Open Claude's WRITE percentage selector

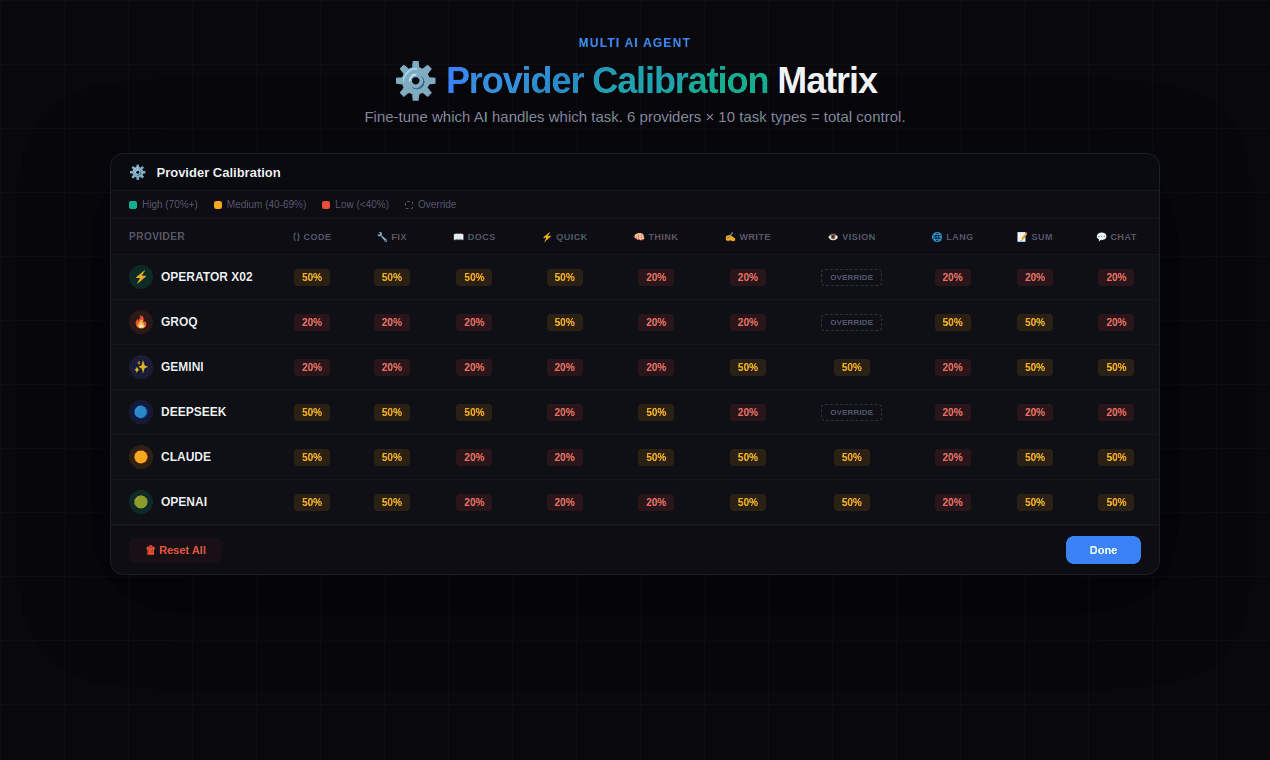click(747, 457)
